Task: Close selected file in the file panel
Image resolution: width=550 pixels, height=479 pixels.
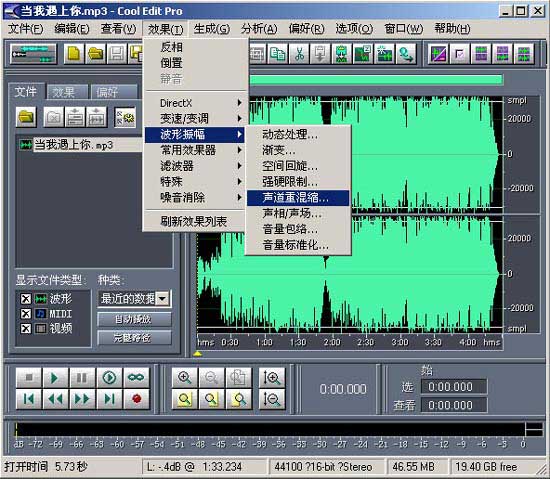Action: 53,117
